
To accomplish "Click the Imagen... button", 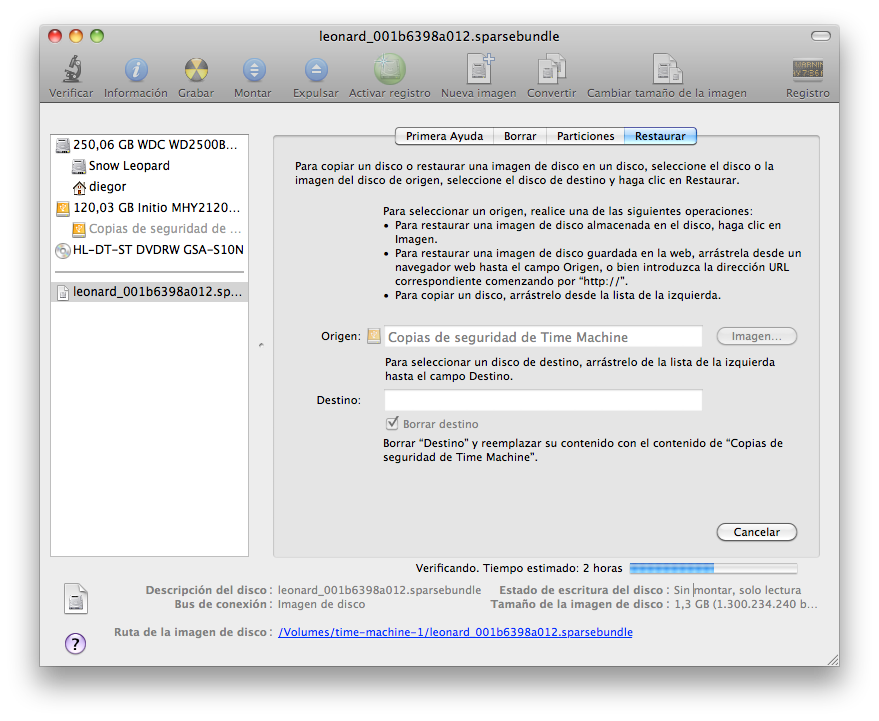I will (756, 336).
